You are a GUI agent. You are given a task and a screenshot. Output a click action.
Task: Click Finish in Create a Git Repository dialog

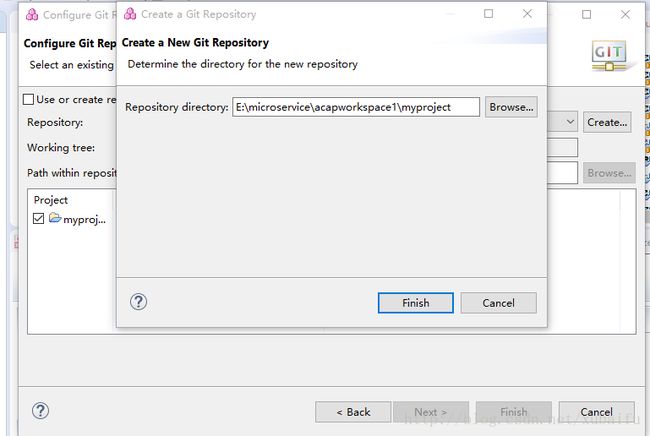[x=415, y=303]
